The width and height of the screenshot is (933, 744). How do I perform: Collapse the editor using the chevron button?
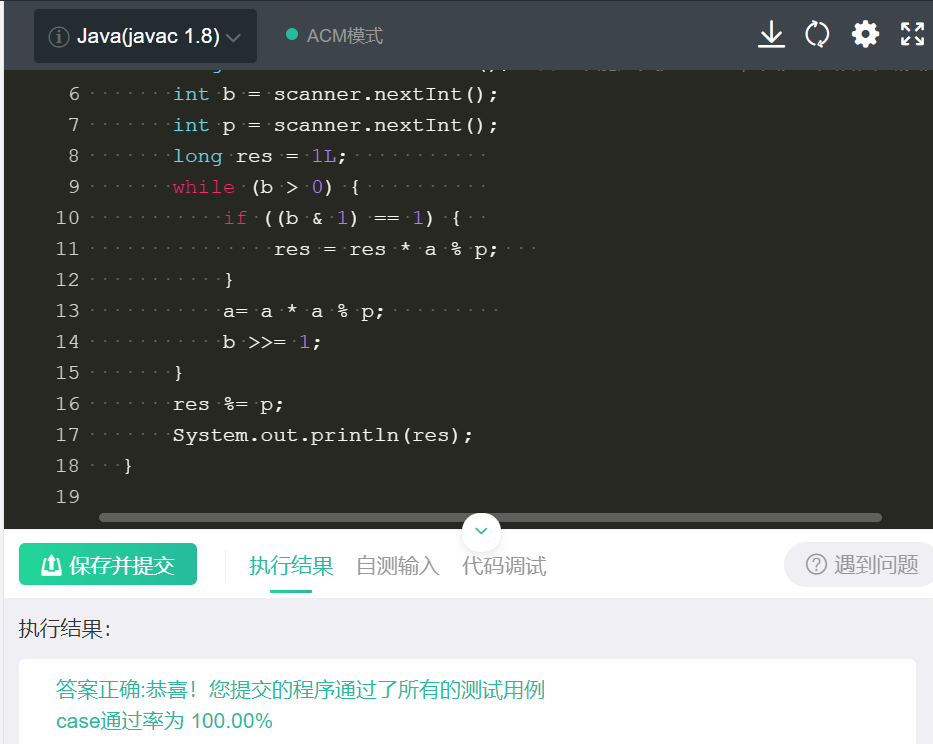(481, 531)
